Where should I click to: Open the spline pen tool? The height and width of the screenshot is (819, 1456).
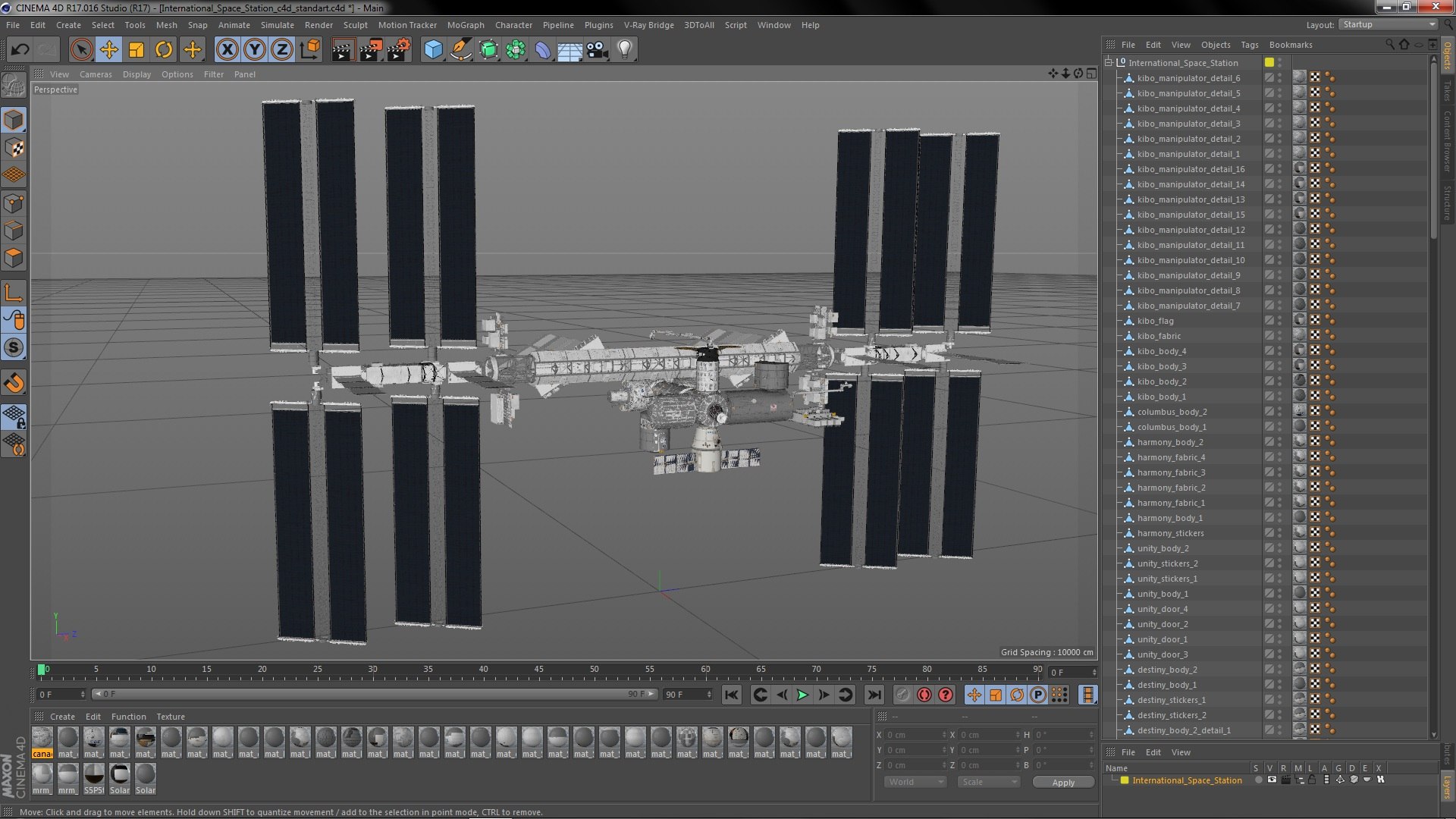460,50
